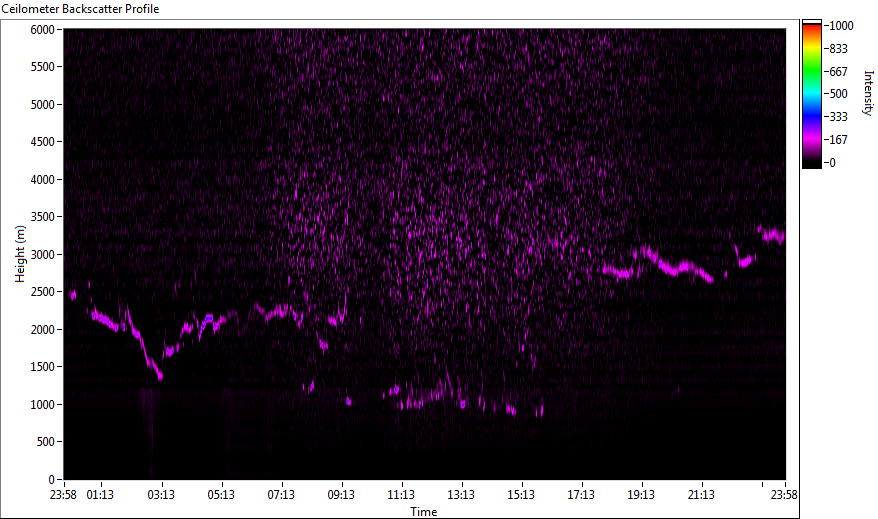Select the 167 value on the color scale
Screen dimensions: 878x519
point(838,140)
